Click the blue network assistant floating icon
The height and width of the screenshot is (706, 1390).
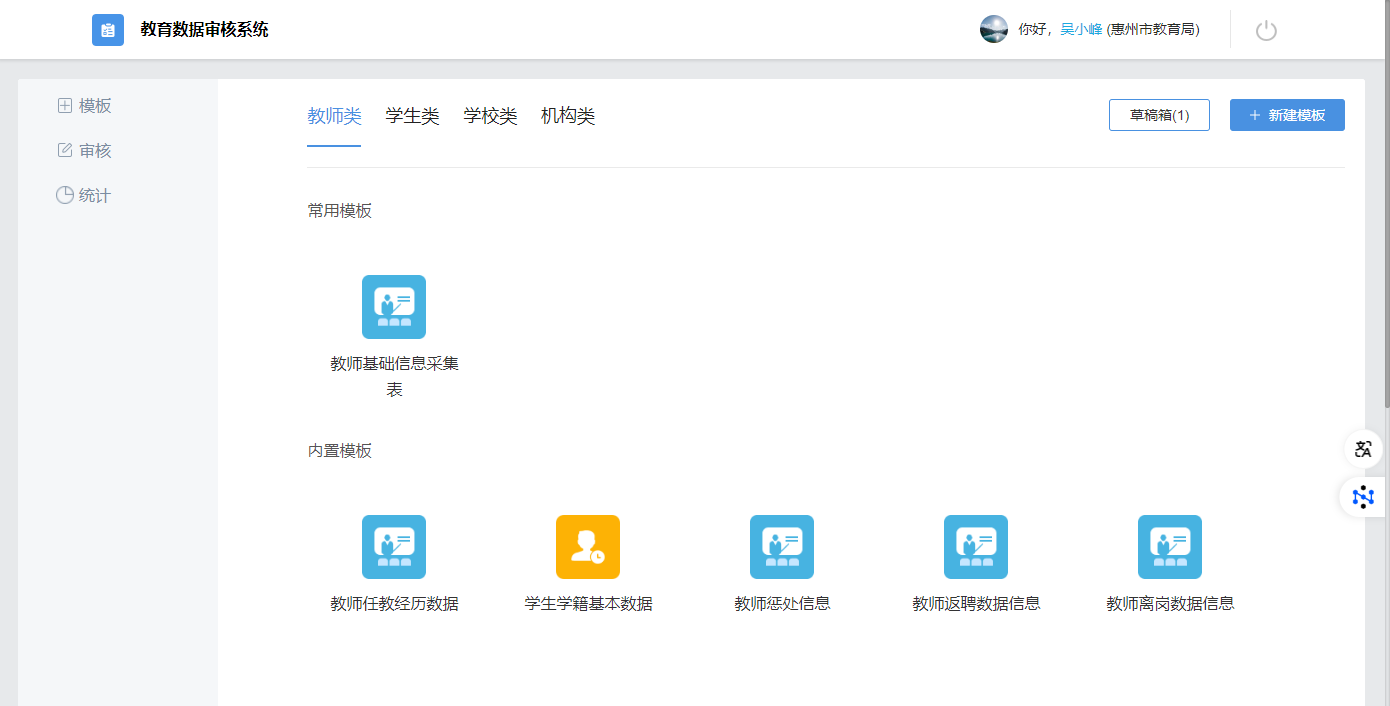pos(1363,497)
